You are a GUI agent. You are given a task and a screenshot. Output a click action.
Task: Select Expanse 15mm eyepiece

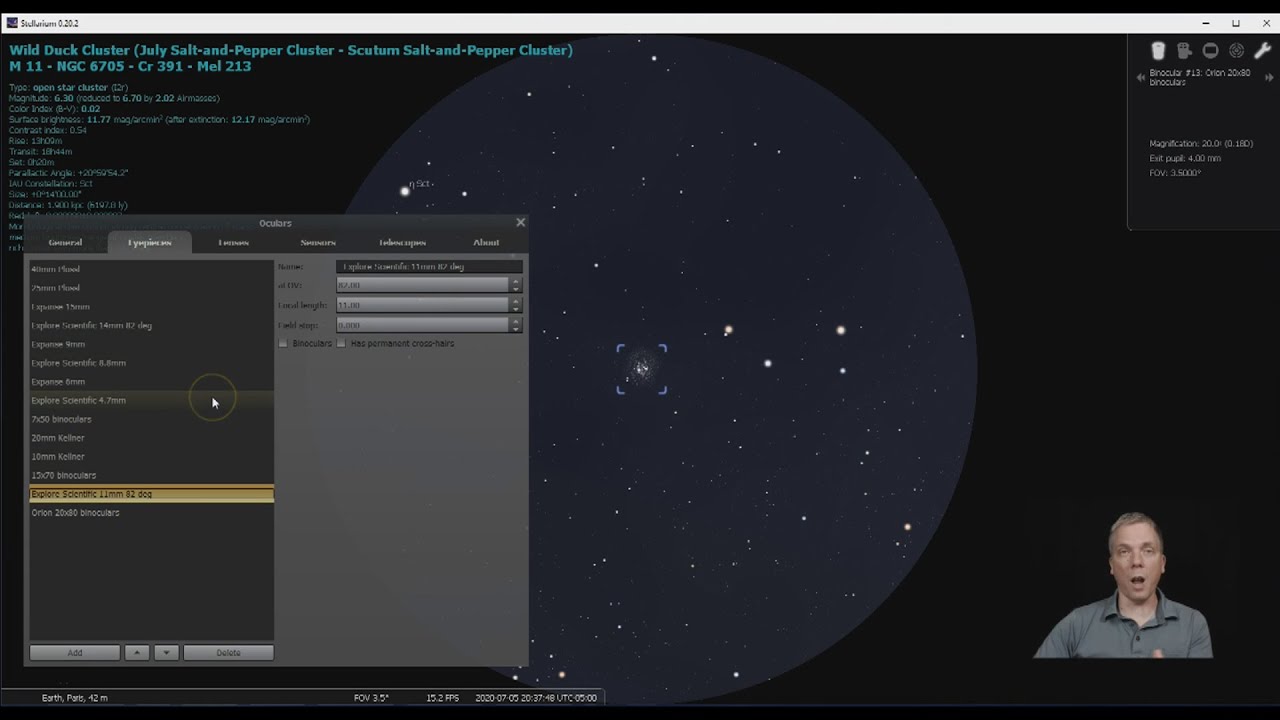(151, 307)
